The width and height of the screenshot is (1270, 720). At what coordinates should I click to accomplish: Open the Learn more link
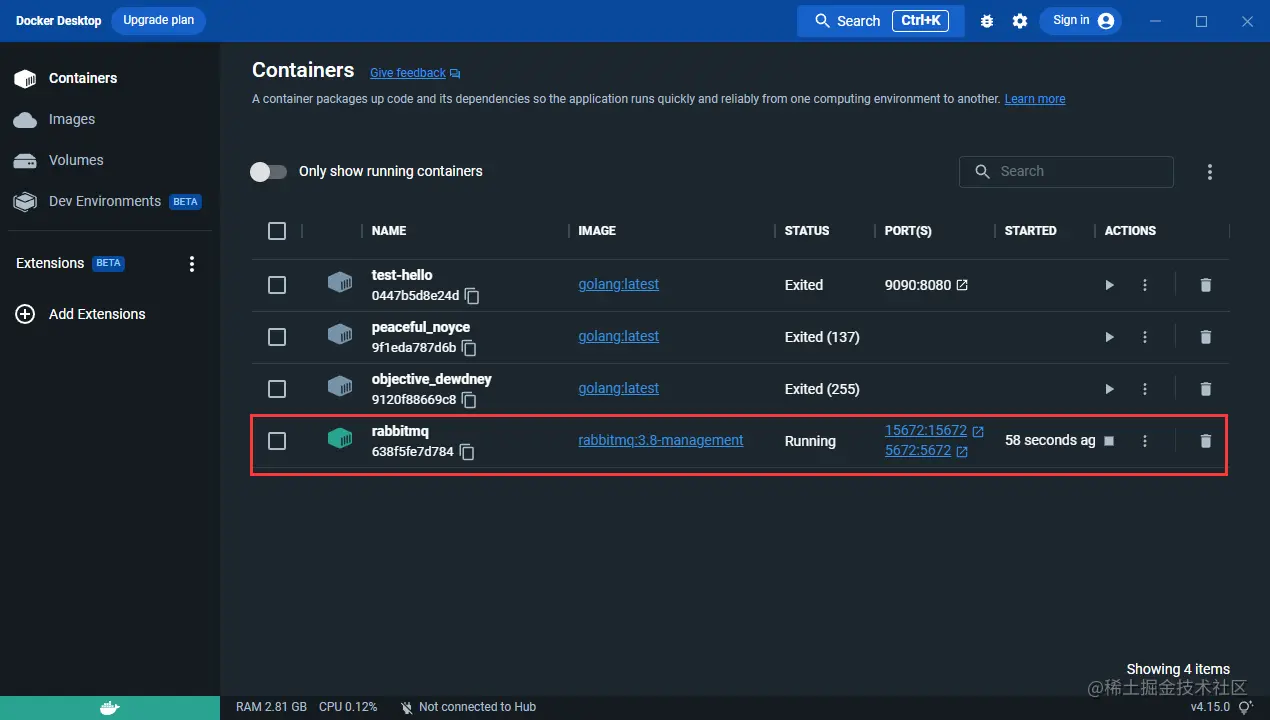[1035, 99]
